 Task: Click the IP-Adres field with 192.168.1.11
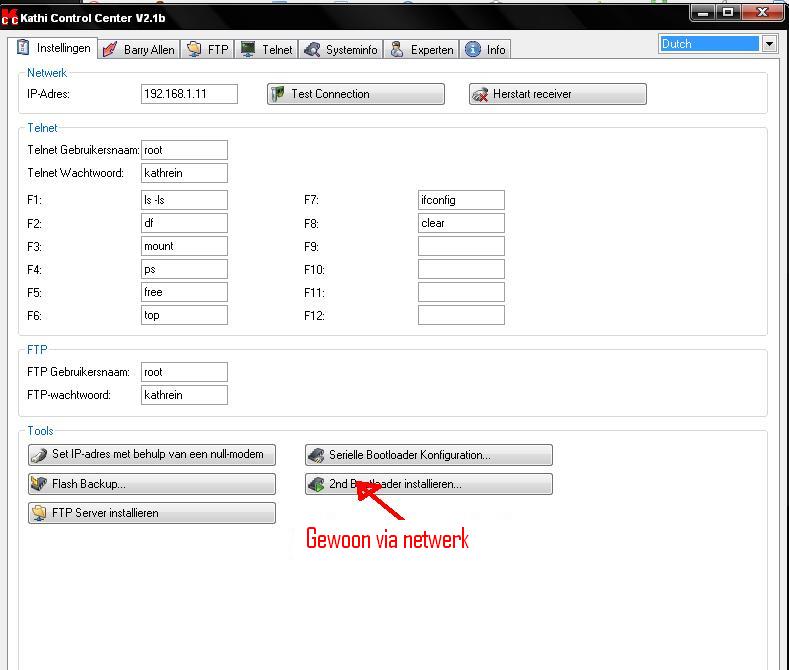189,94
